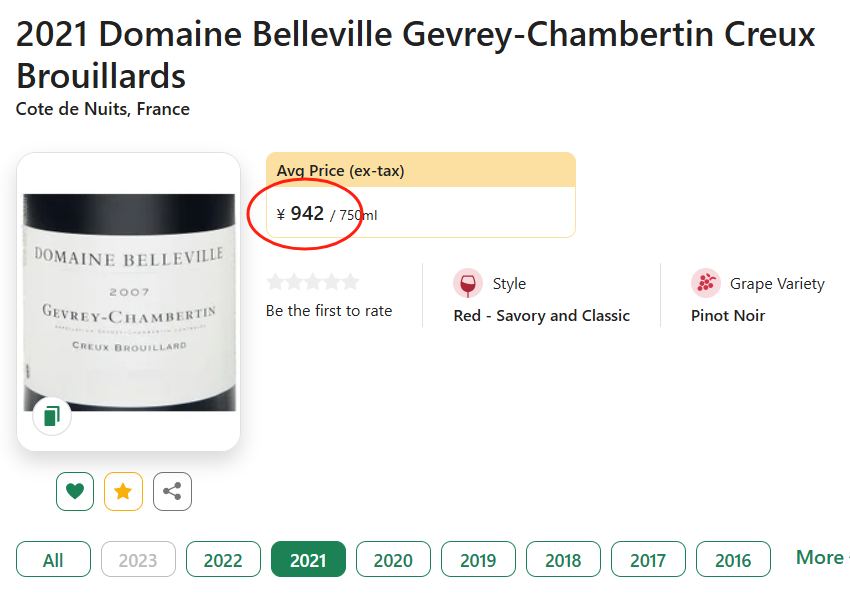850x595 pixels.
Task: Click the share icon button
Action: coord(172,491)
